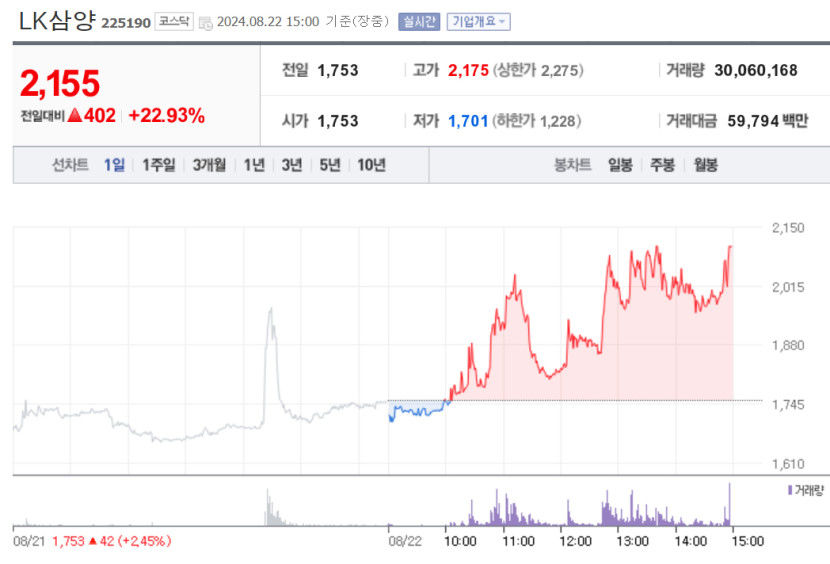The image size is (830, 564).
Task: Click the 2024.08.22 15:00 timestamp
Action: (268, 22)
